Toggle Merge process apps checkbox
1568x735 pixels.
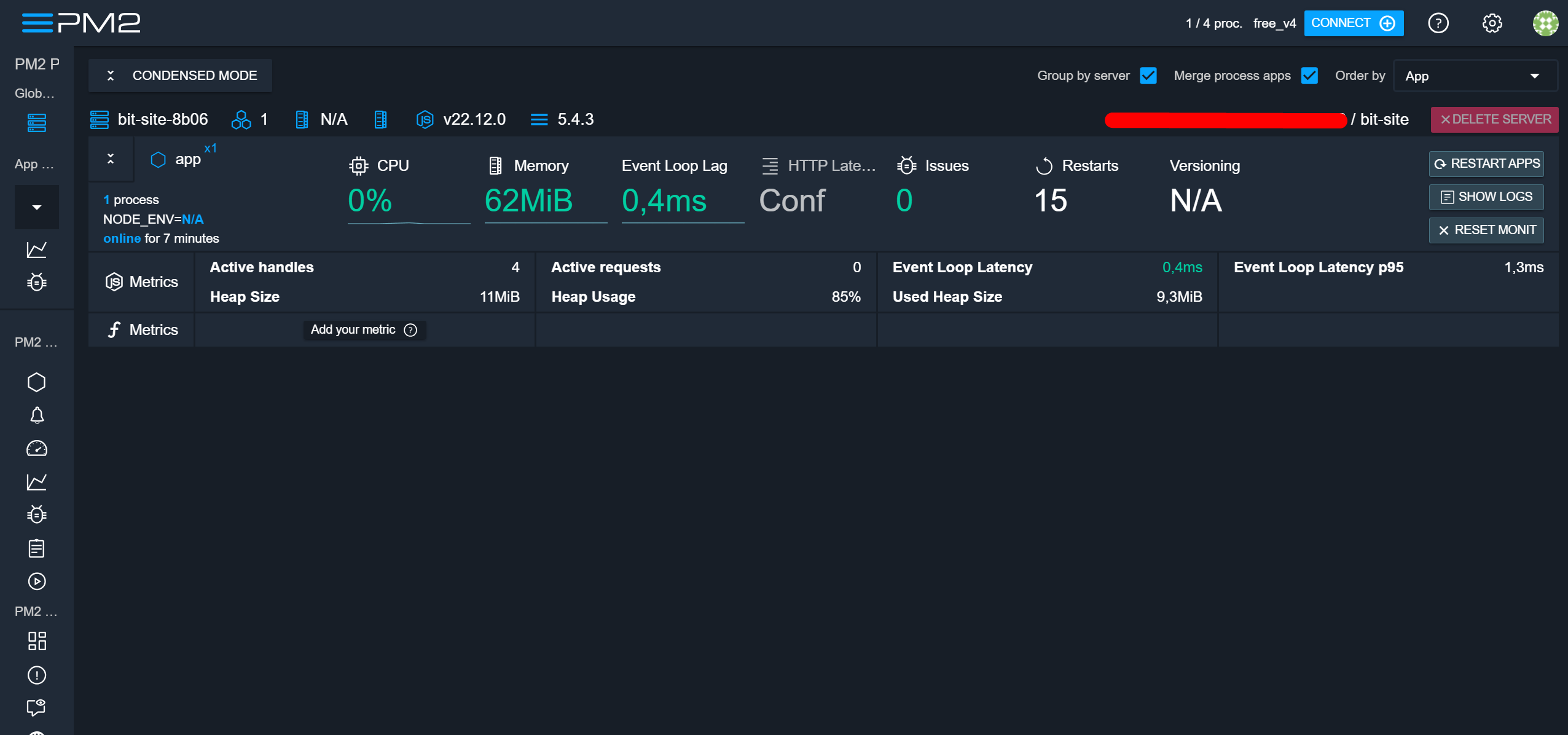click(x=1309, y=76)
